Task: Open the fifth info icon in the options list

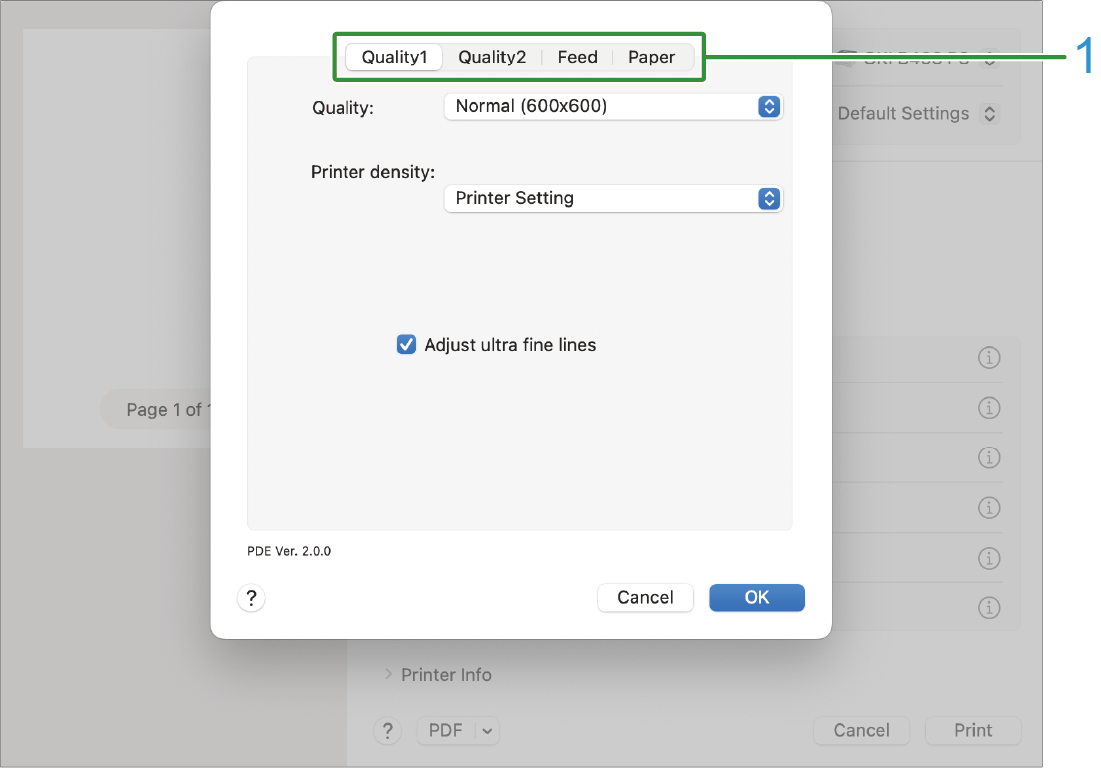Action: tap(989, 559)
